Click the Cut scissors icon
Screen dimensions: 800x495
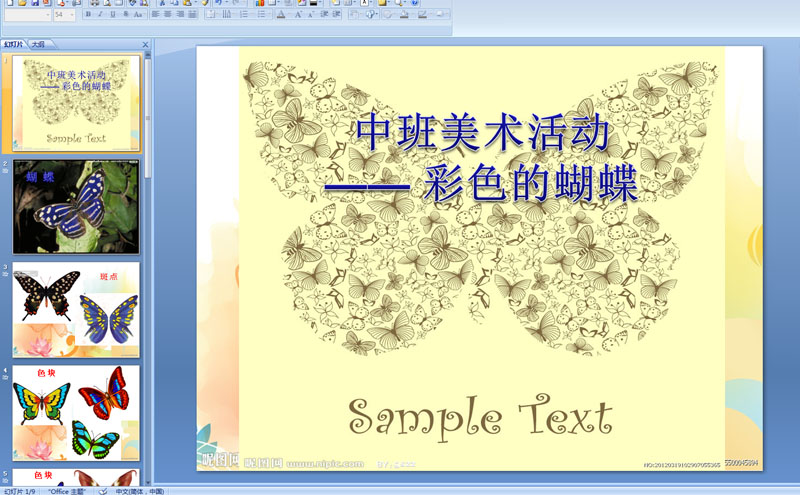162,2
